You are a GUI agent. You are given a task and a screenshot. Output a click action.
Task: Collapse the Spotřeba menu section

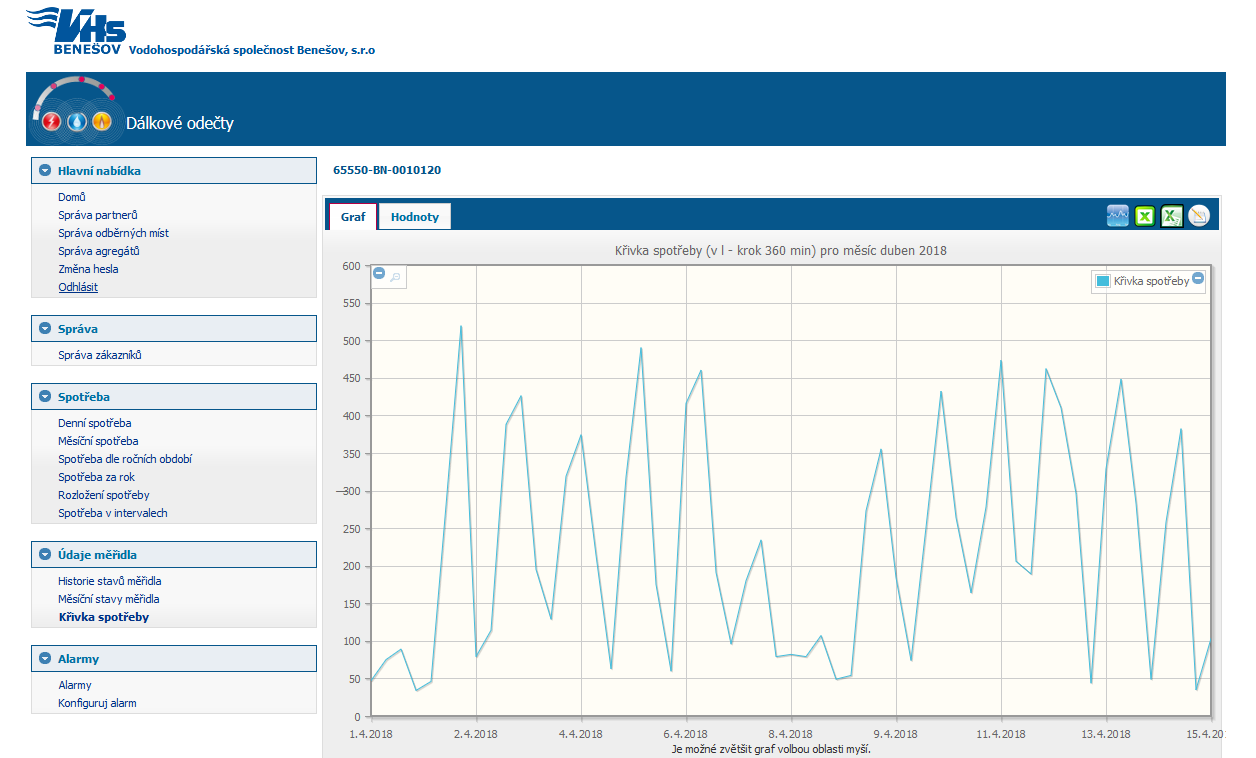tap(45, 397)
